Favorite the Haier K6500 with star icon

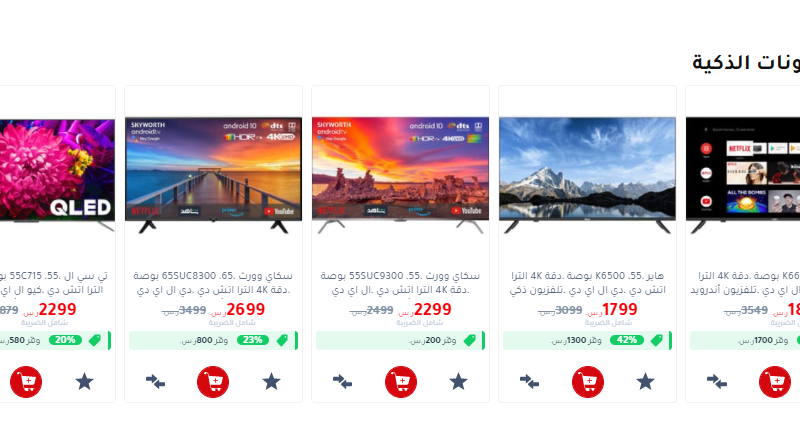point(645,382)
